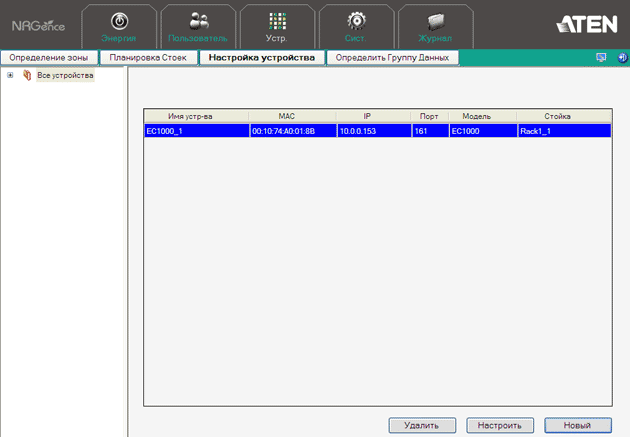The height and width of the screenshot is (437, 630).
Task: Sort by IP column header
Action: pyautogui.click(x=374, y=116)
